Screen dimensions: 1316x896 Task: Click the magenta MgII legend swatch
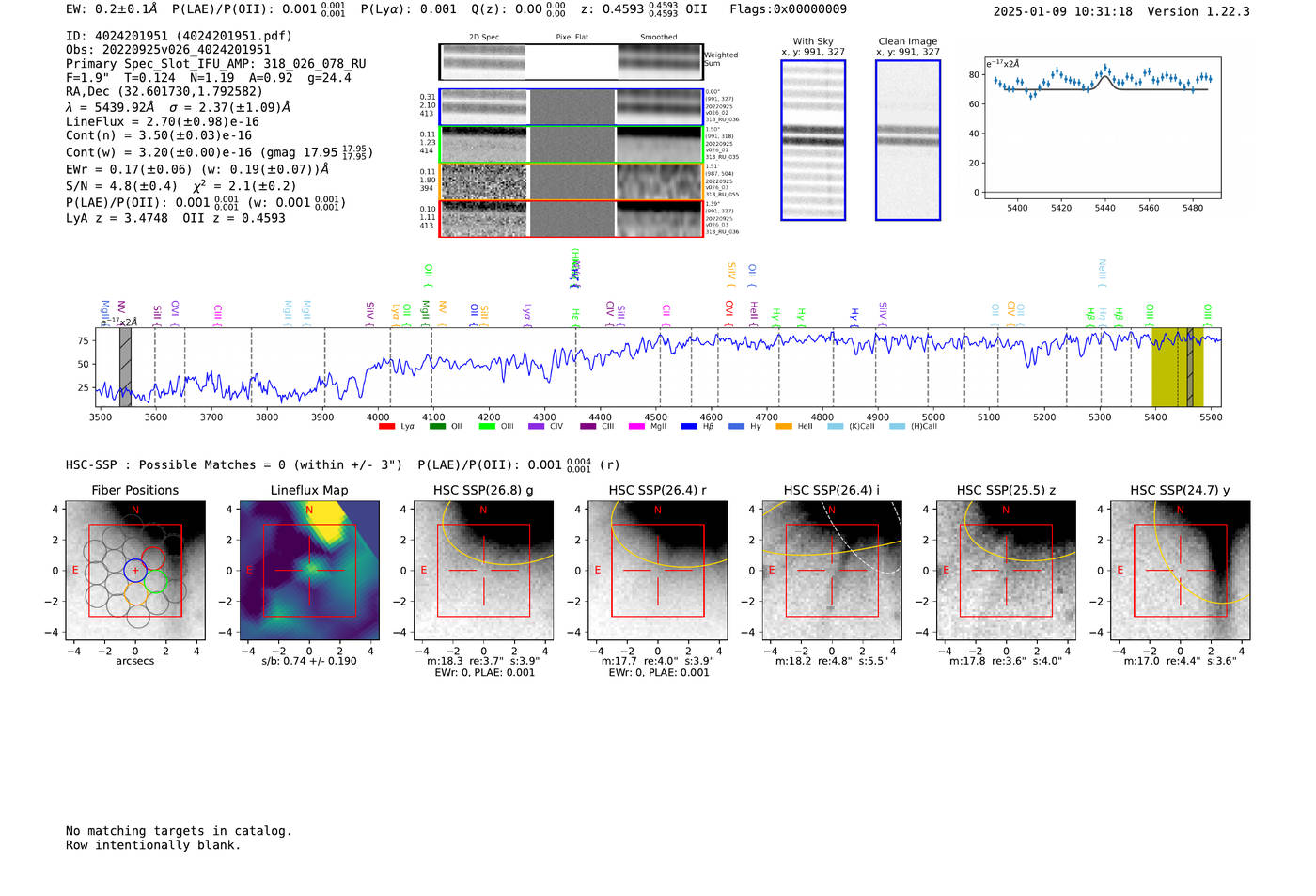pyautogui.click(x=637, y=426)
